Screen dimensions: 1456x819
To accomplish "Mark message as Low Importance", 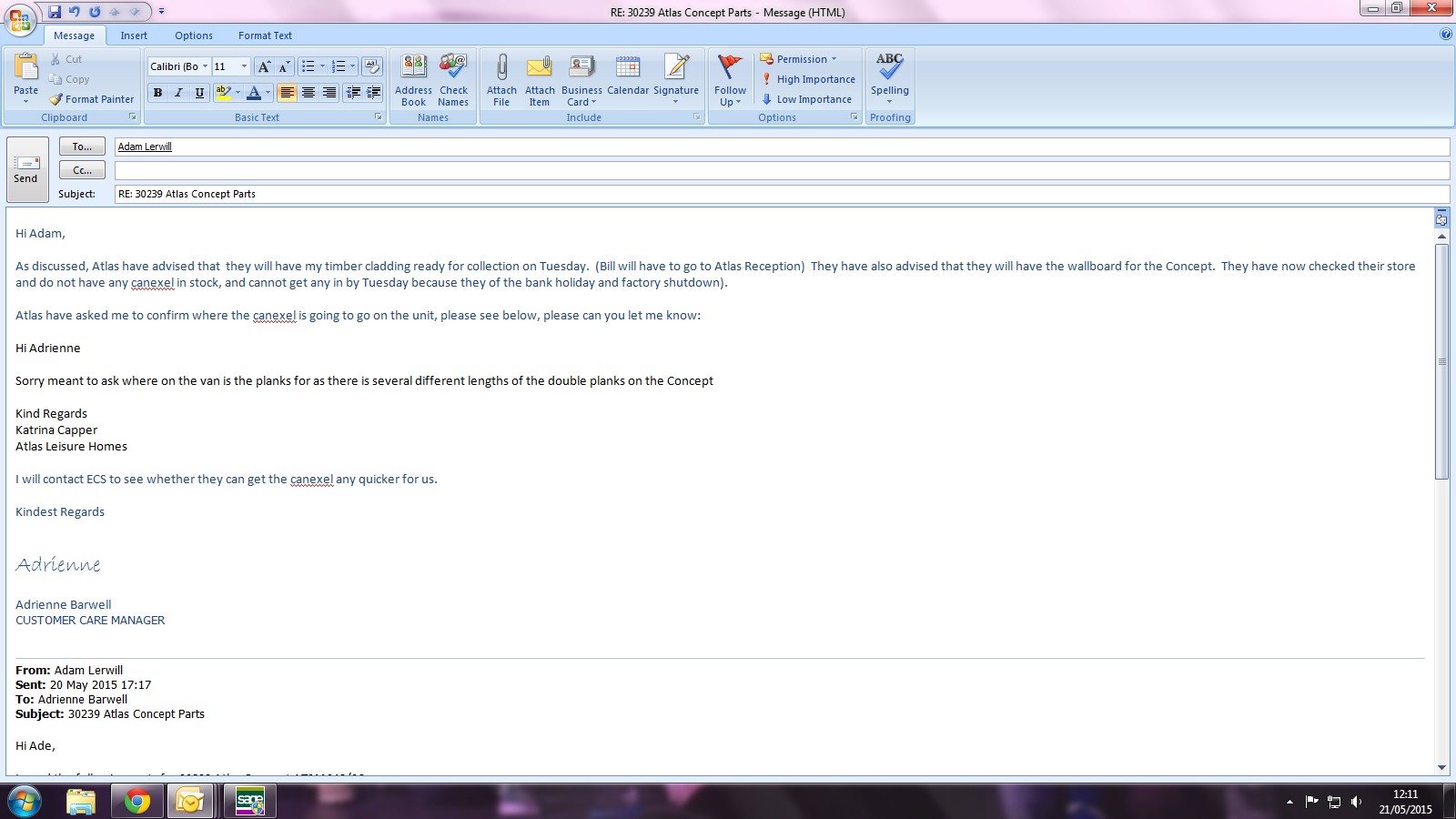I will coord(806,99).
